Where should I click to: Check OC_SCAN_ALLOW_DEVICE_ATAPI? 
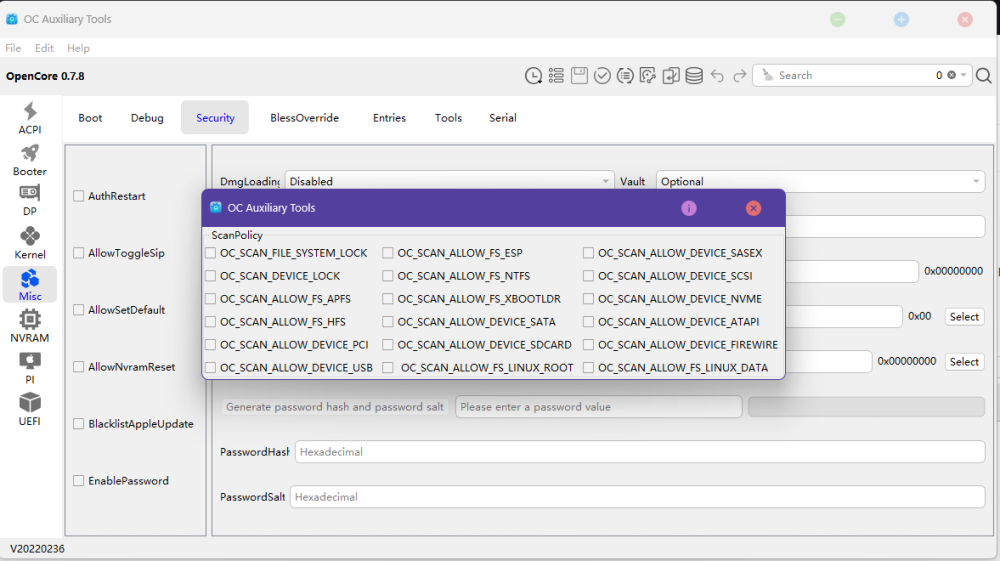click(589, 322)
